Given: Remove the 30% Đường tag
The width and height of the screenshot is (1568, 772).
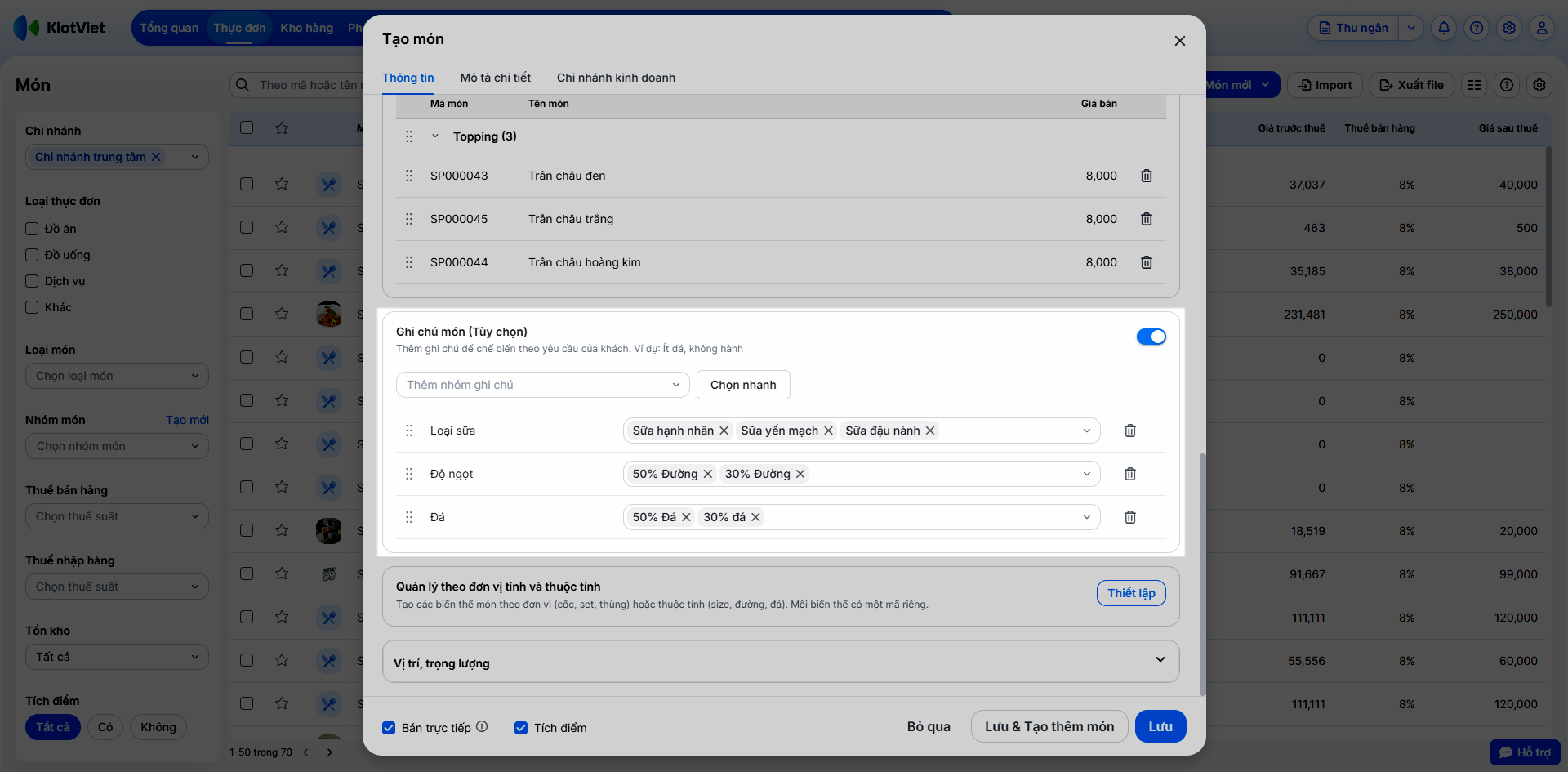Looking at the screenshot, I should tap(800, 474).
